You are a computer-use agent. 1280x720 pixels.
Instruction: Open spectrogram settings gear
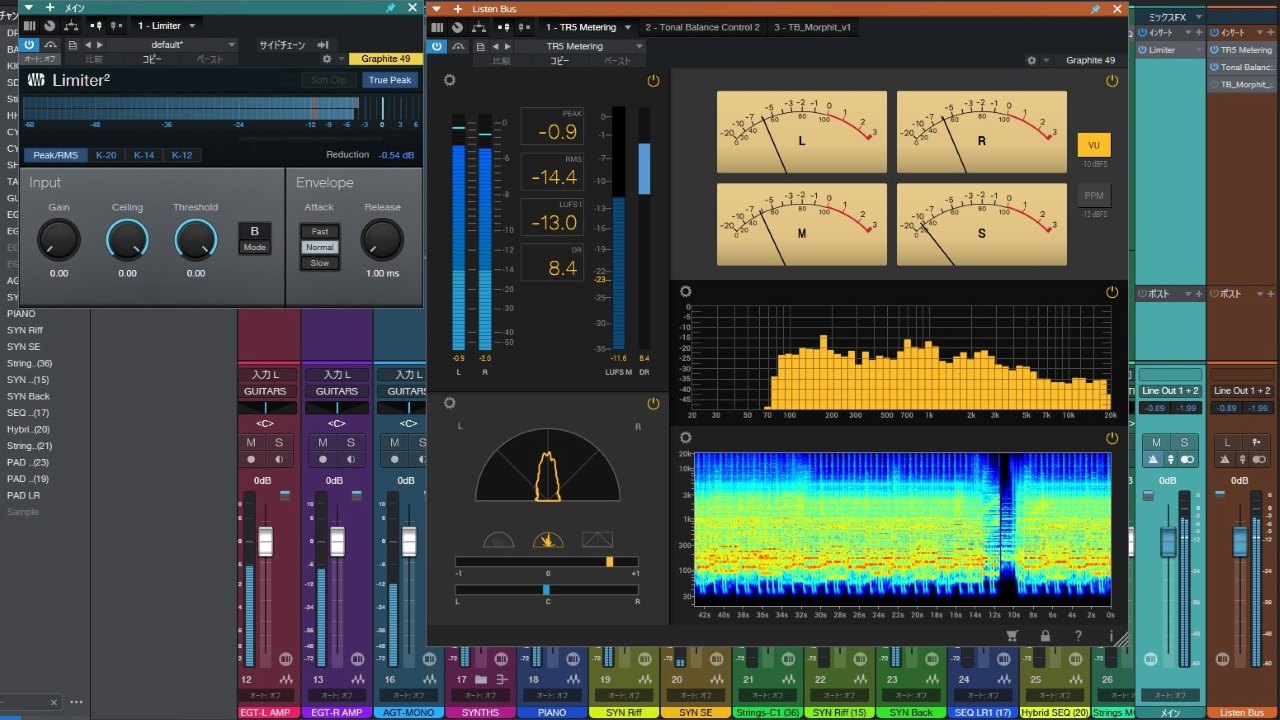click(685, 437)
